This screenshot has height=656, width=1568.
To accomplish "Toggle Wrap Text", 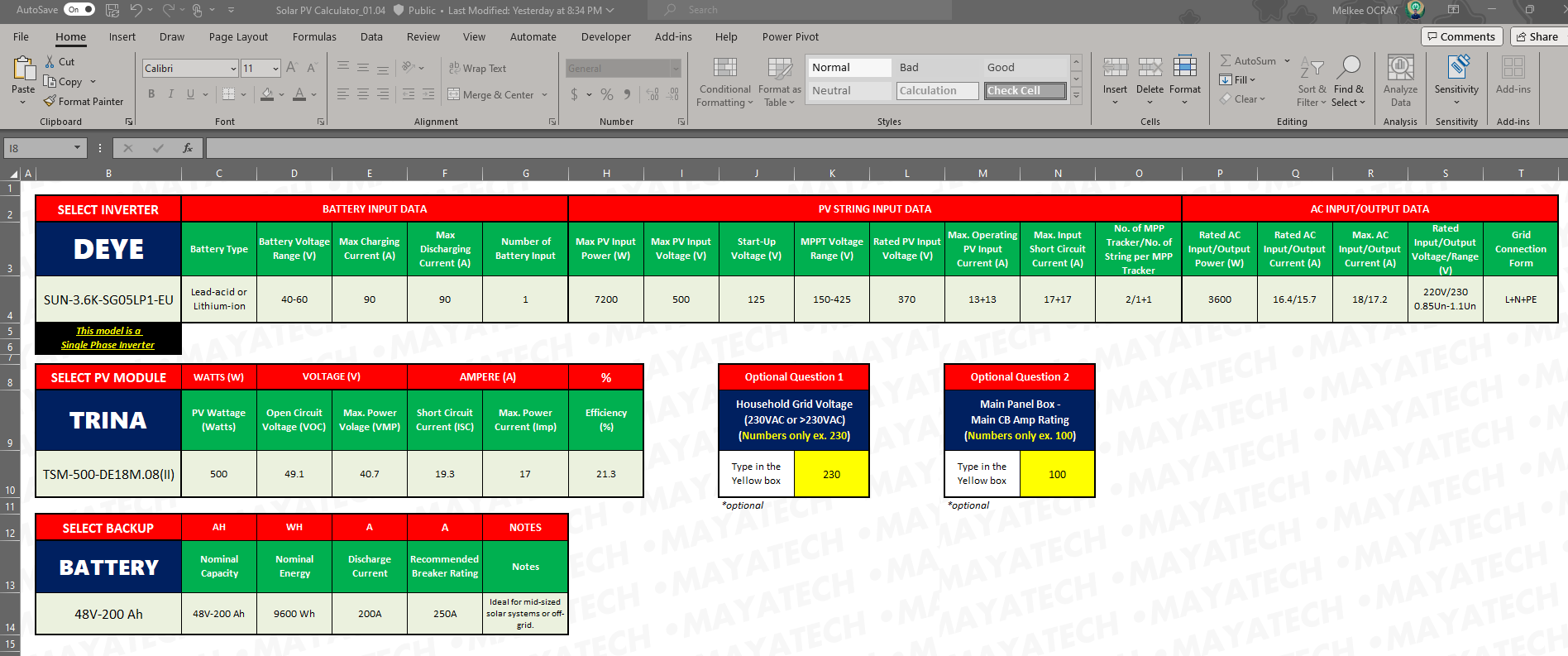I will (x=477, y=68).
